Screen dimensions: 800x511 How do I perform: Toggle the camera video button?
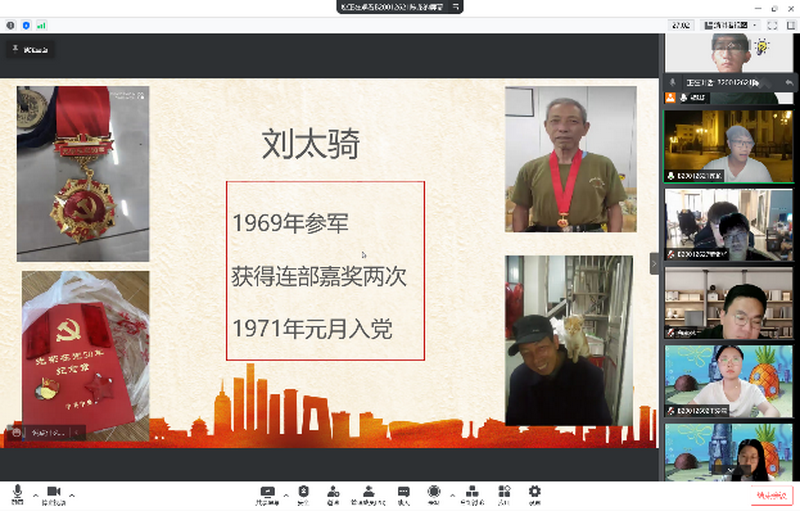[53, 492]
